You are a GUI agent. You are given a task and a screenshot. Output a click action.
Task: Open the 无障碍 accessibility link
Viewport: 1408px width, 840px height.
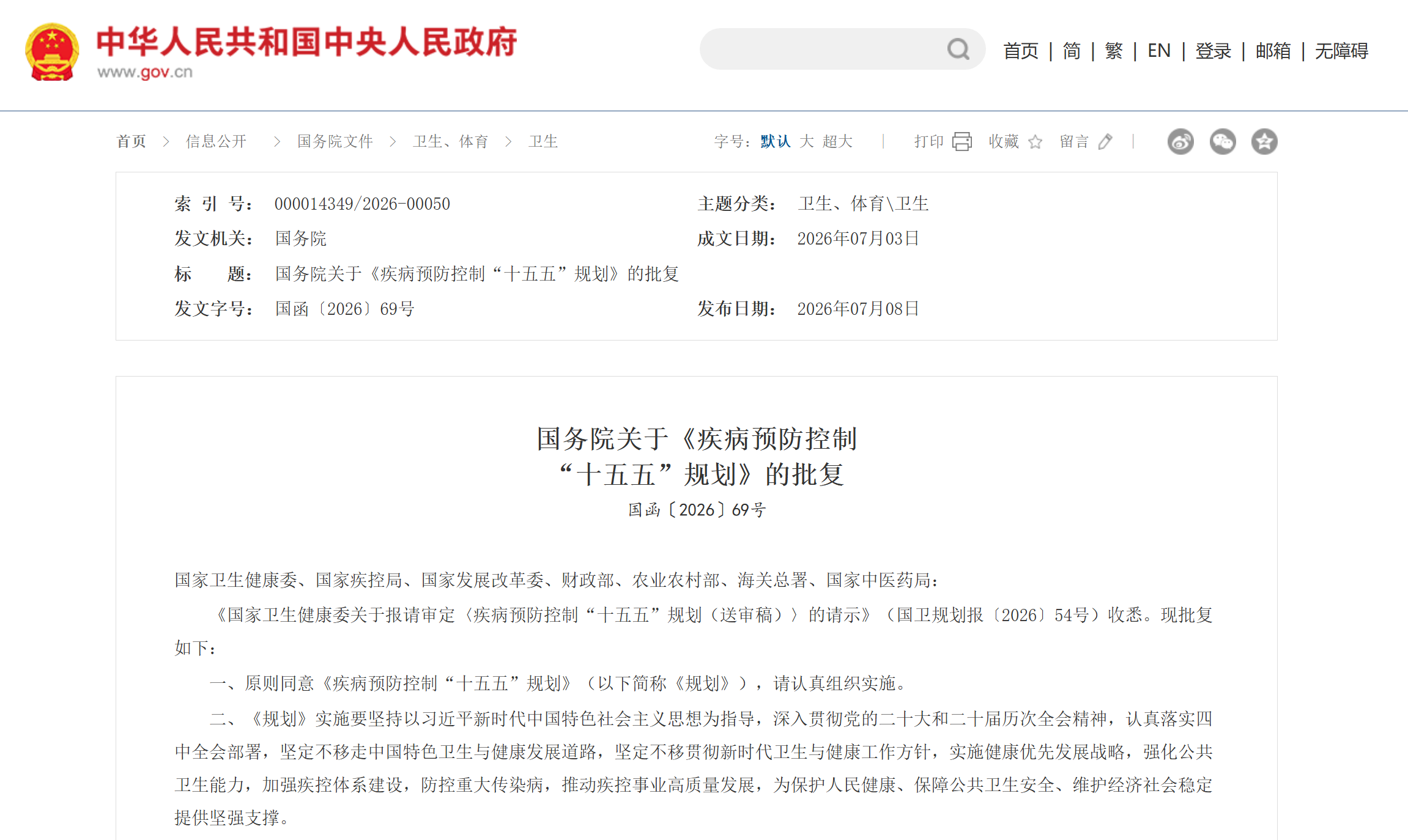[1342, 51]
